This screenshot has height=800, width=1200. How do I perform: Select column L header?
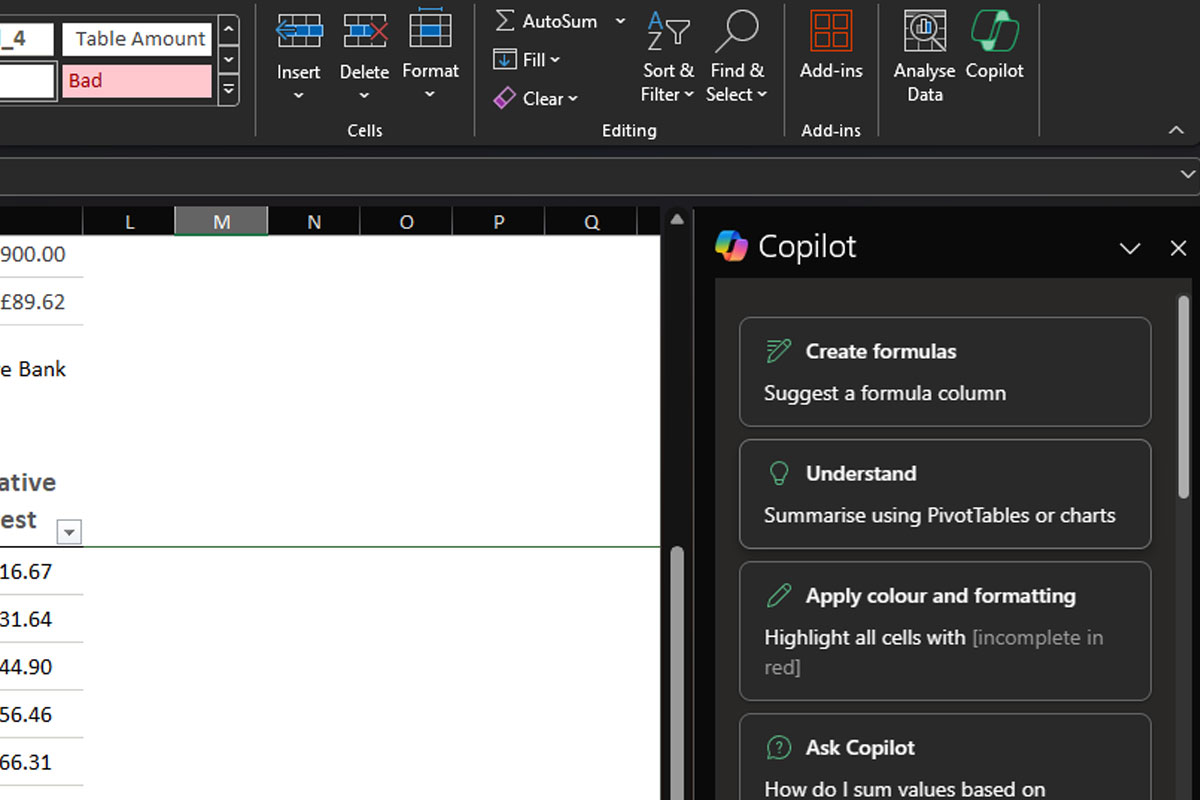pos(129,222)
